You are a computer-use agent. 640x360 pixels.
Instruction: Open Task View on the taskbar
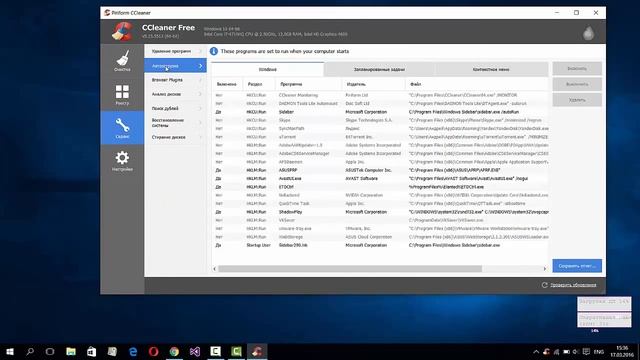[x=50, y=351]
